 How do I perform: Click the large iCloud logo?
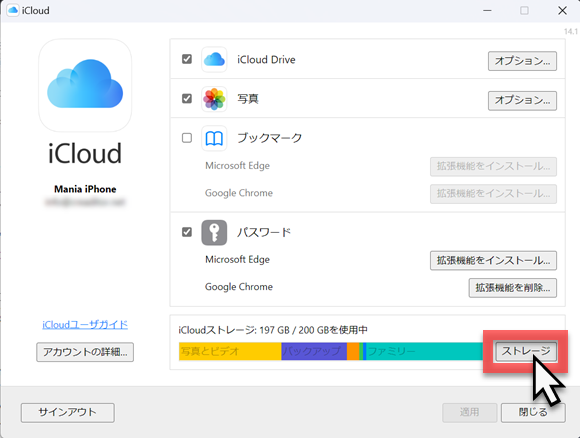85,85
